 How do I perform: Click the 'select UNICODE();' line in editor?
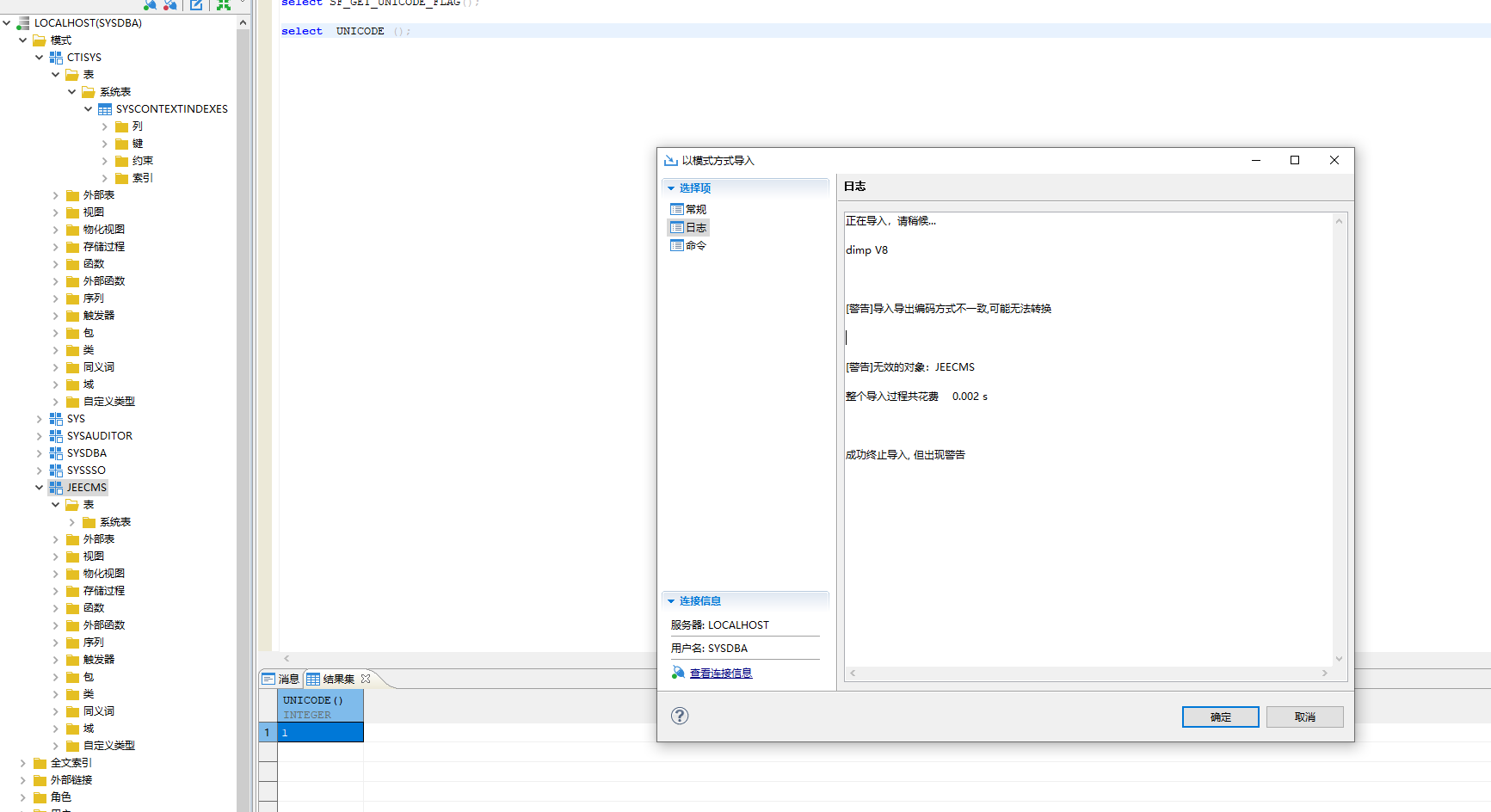point(346,31)
